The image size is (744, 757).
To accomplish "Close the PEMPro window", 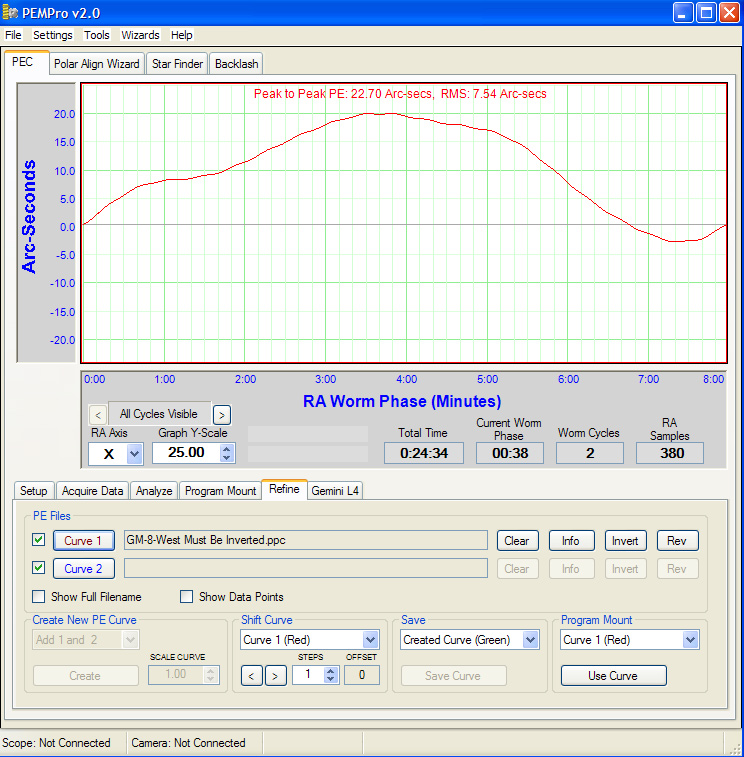I will click(730, 13).
